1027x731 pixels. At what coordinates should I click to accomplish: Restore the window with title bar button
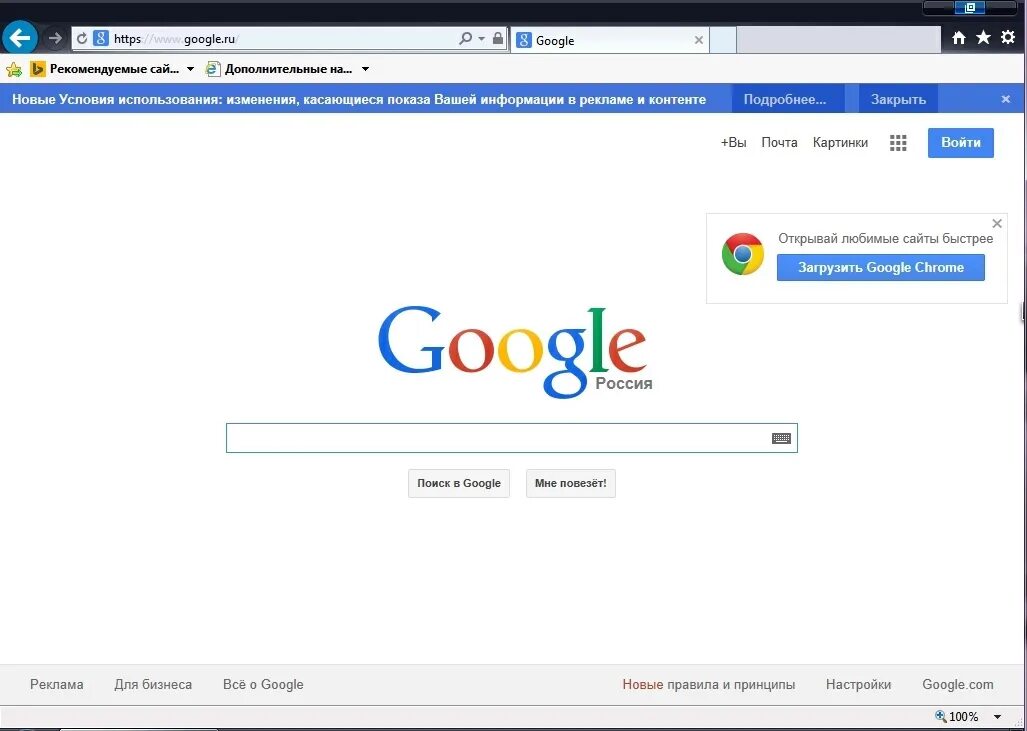point(971,7)
